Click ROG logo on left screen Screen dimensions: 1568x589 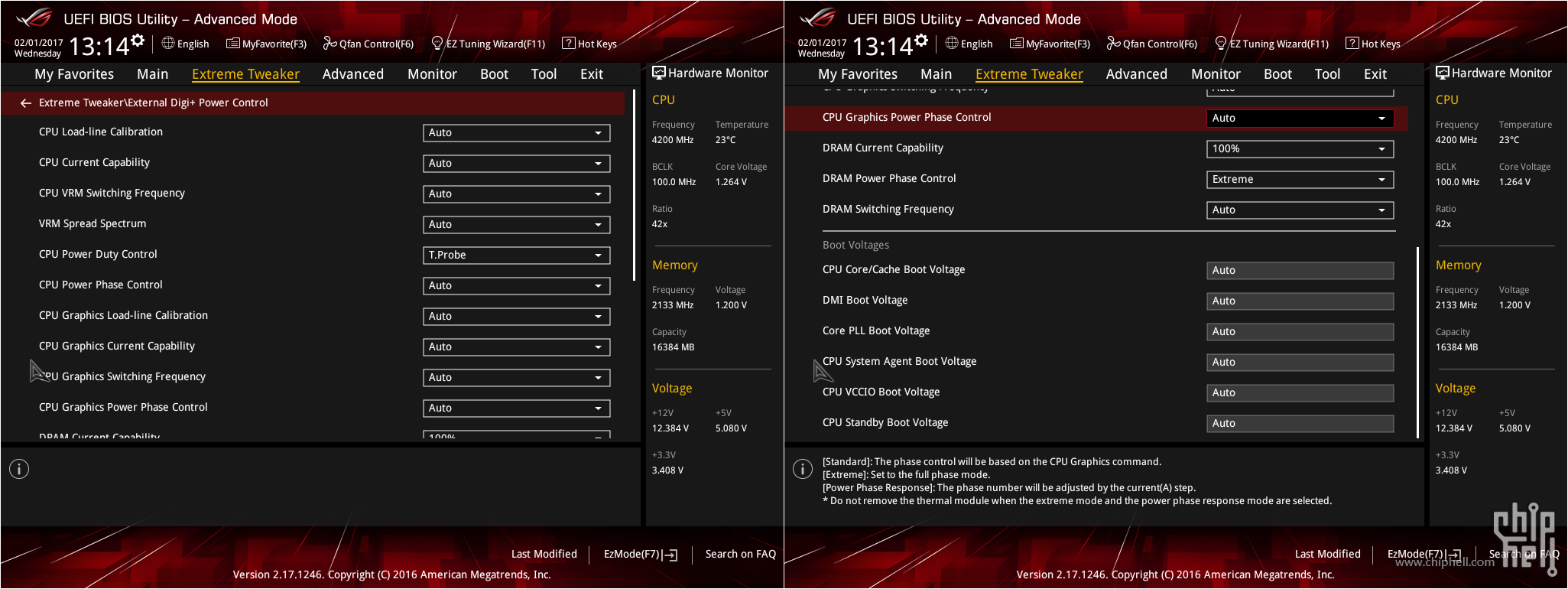(34, 17)
